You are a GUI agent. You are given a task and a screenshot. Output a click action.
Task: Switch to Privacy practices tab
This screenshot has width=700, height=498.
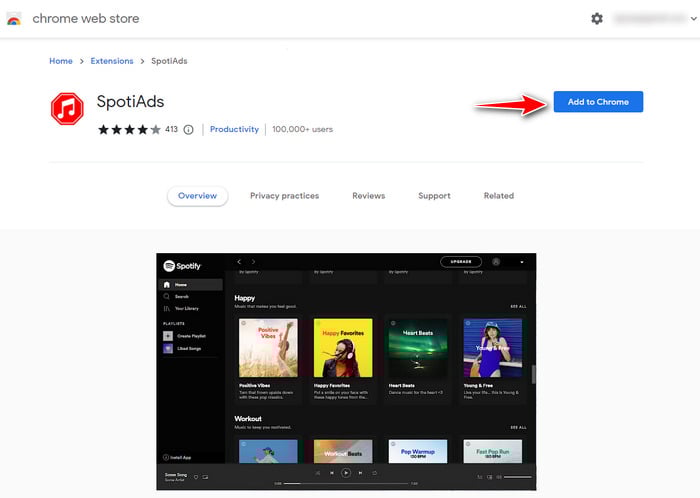point(284,195)
